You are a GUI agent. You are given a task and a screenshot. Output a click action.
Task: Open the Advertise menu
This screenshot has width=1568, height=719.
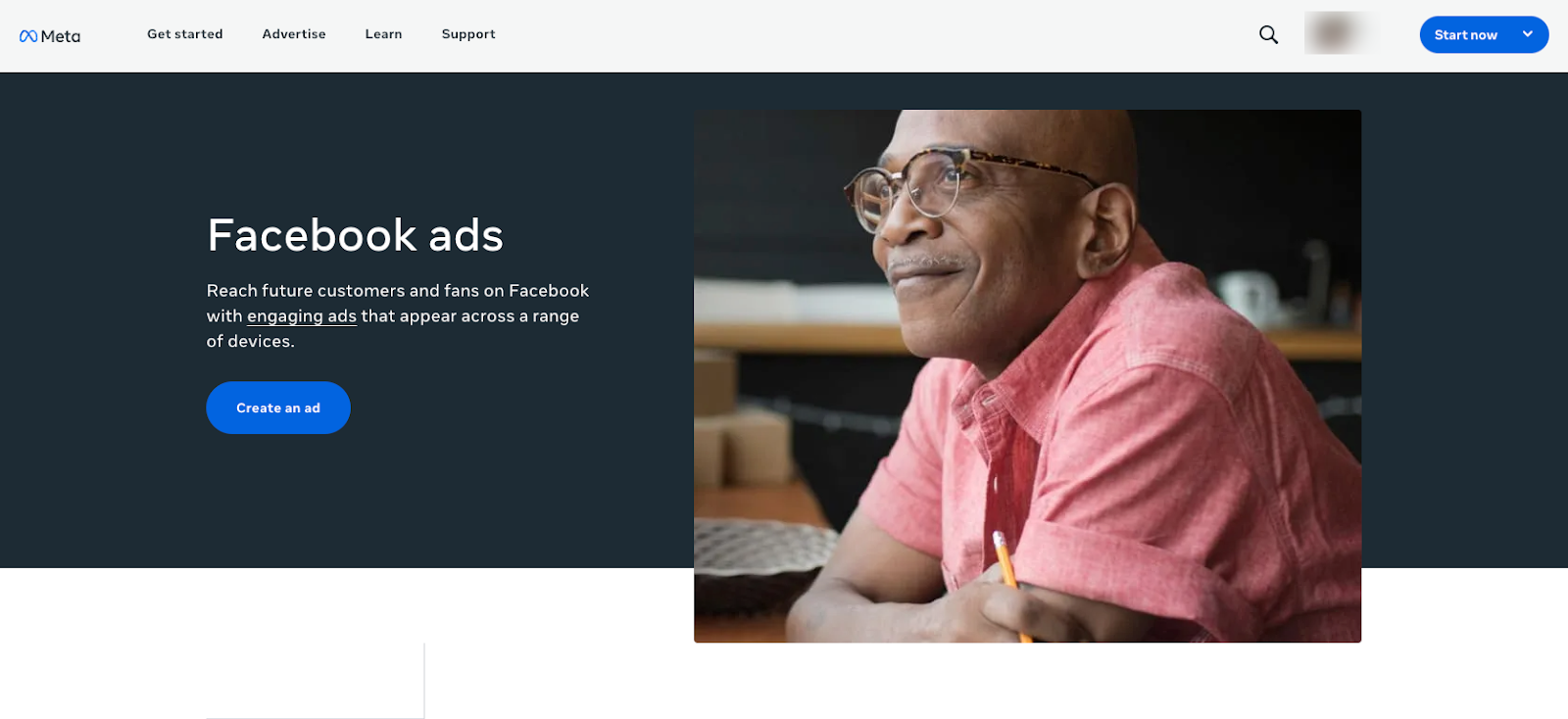pos(294,34)
